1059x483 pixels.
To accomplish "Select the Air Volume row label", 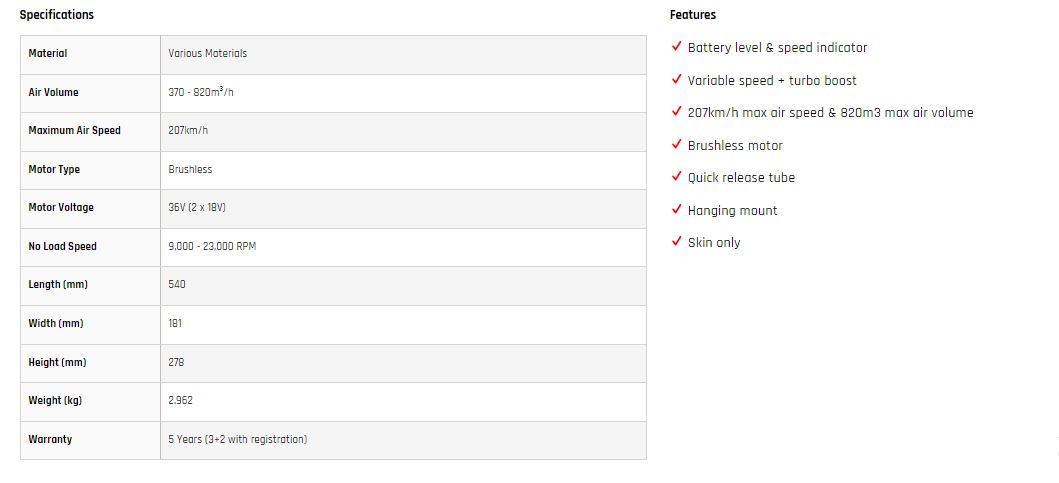I will [53, 93].
